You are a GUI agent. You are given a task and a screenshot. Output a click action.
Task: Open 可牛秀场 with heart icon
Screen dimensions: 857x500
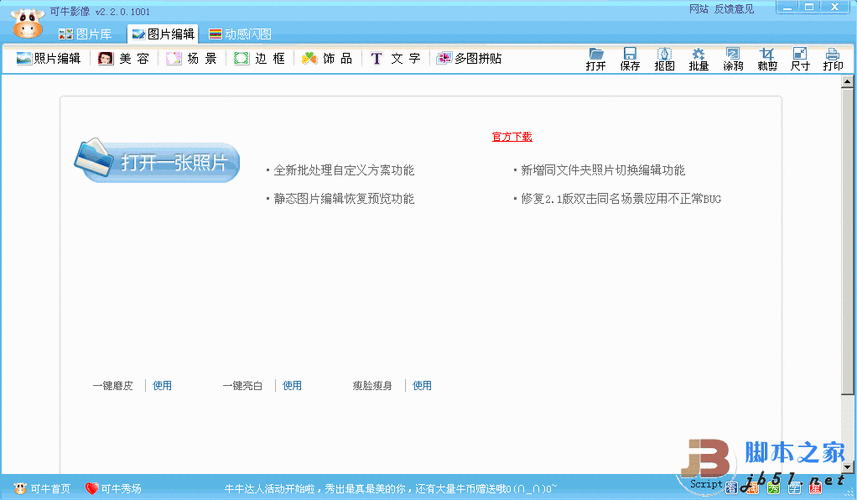113,488
